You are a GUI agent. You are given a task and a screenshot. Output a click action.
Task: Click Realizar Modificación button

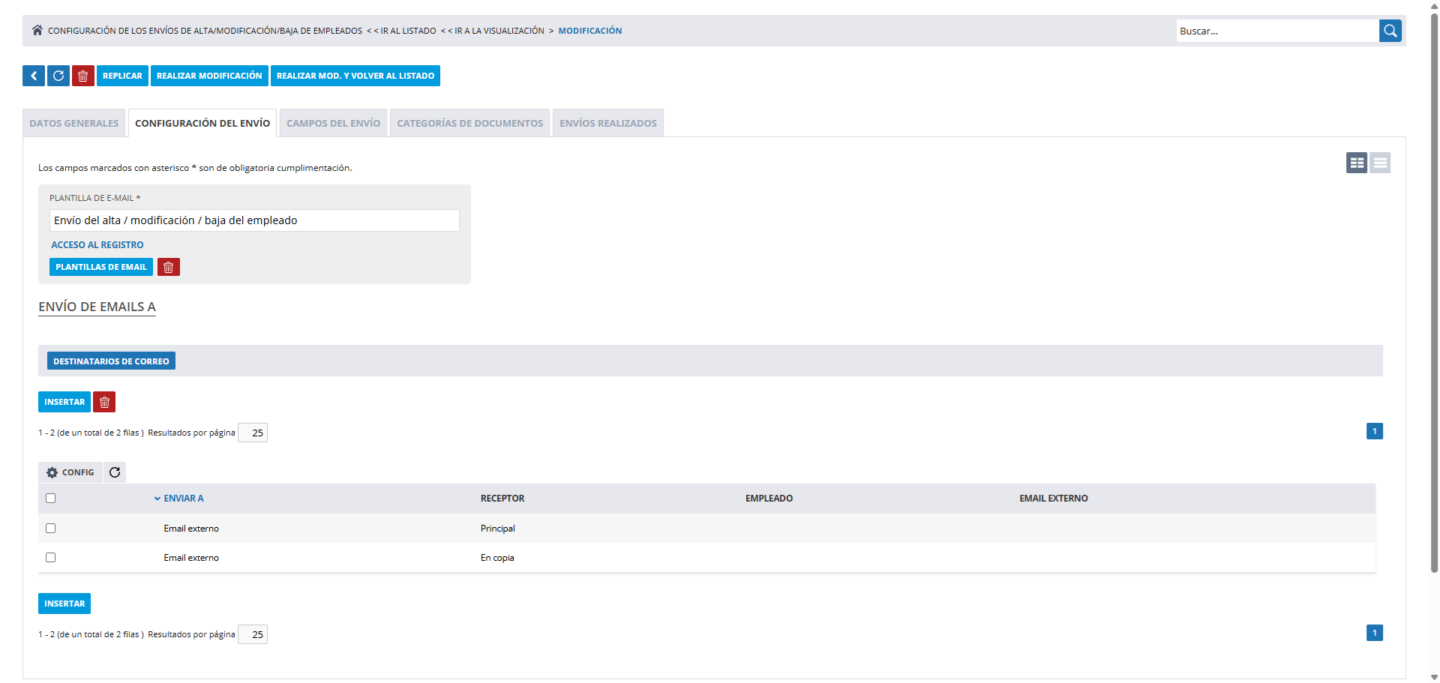[x=209, y=76]
